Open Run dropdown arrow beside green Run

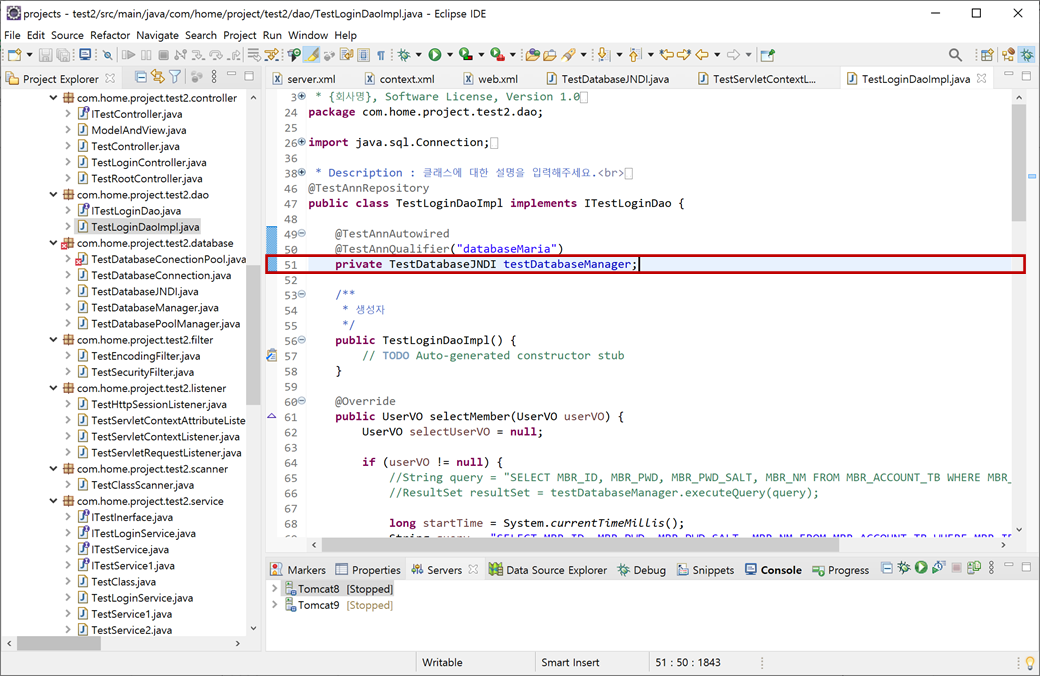pos(450,55)
